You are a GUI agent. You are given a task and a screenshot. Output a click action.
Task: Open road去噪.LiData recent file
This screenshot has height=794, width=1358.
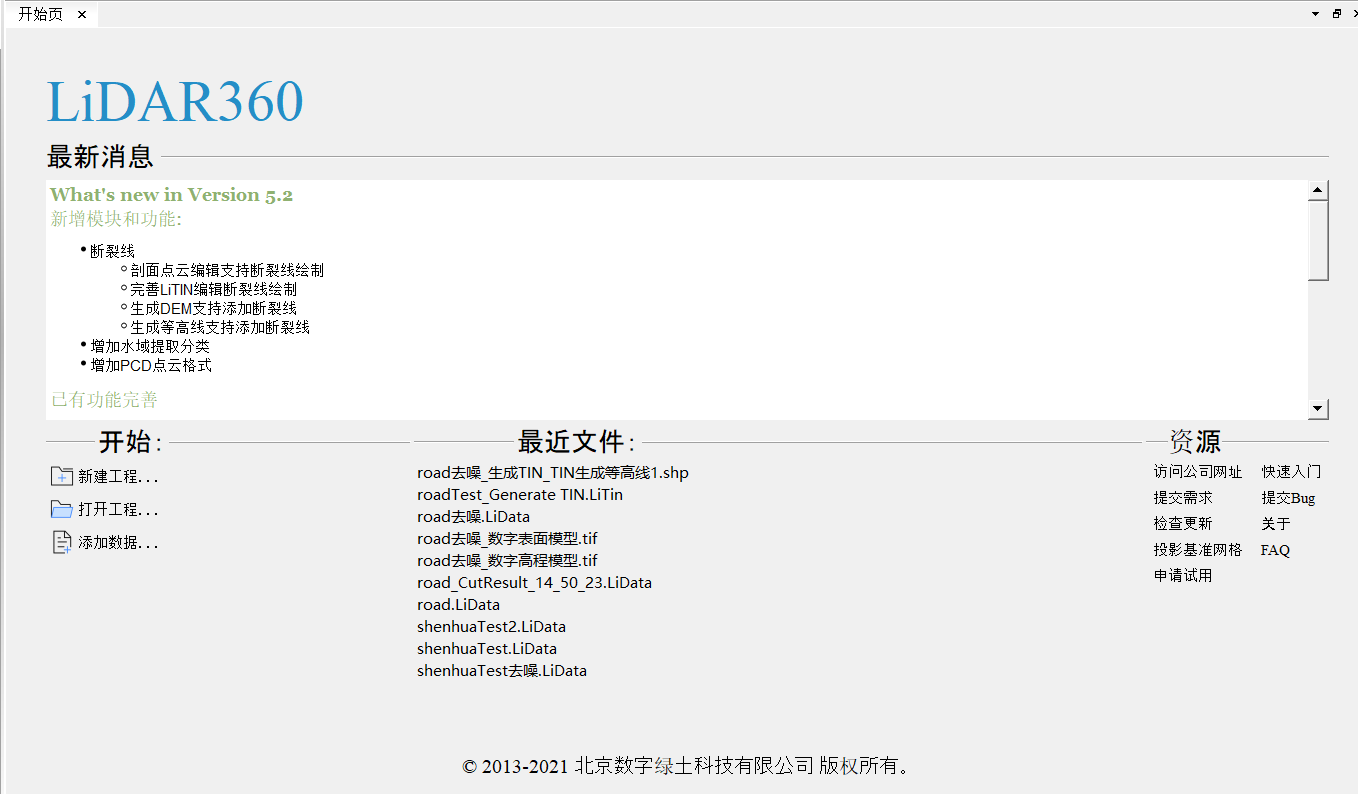point(473,517)
